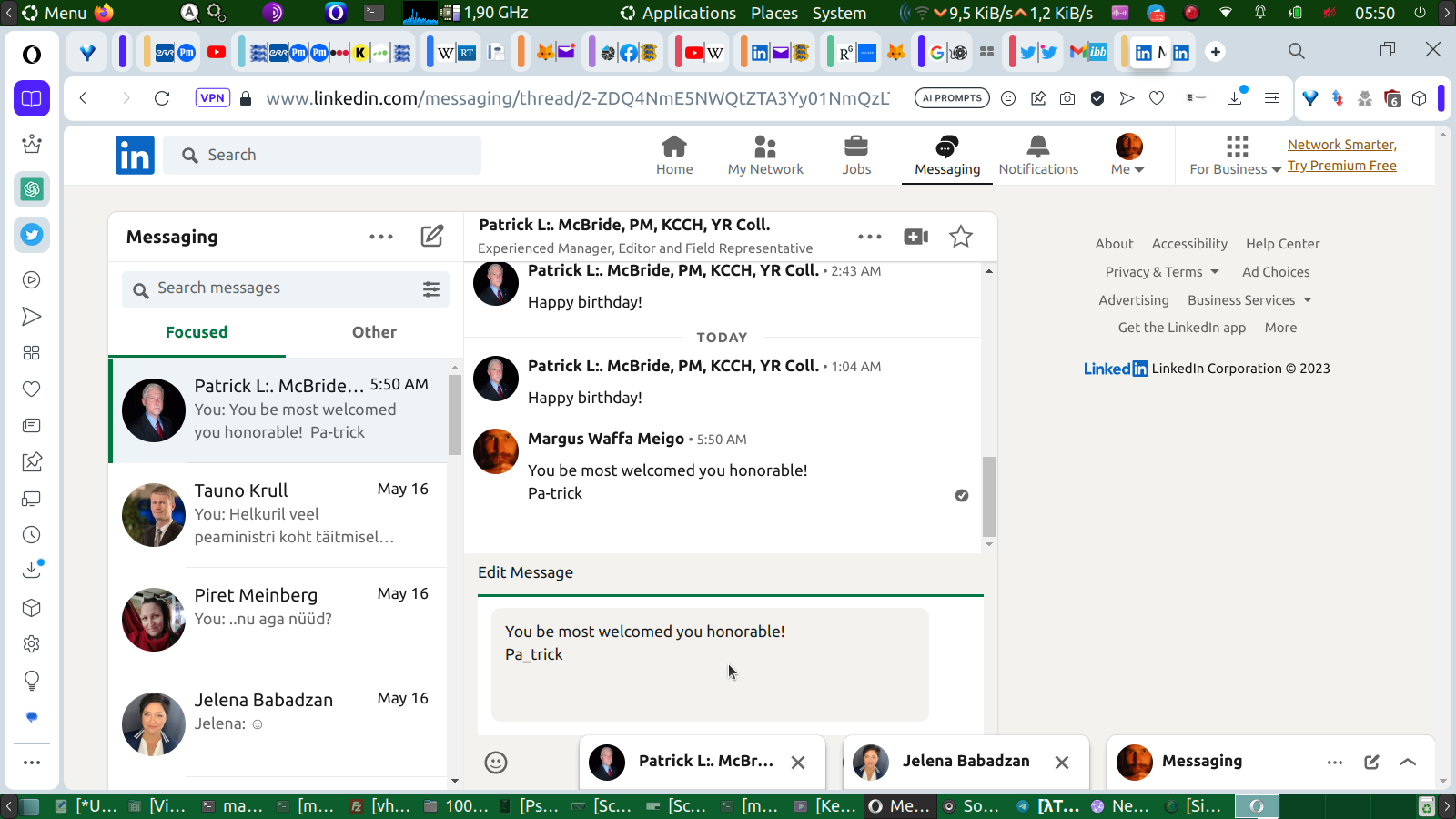Open downloads from the address bar

pyautogui.click(x=1236, y=96)
